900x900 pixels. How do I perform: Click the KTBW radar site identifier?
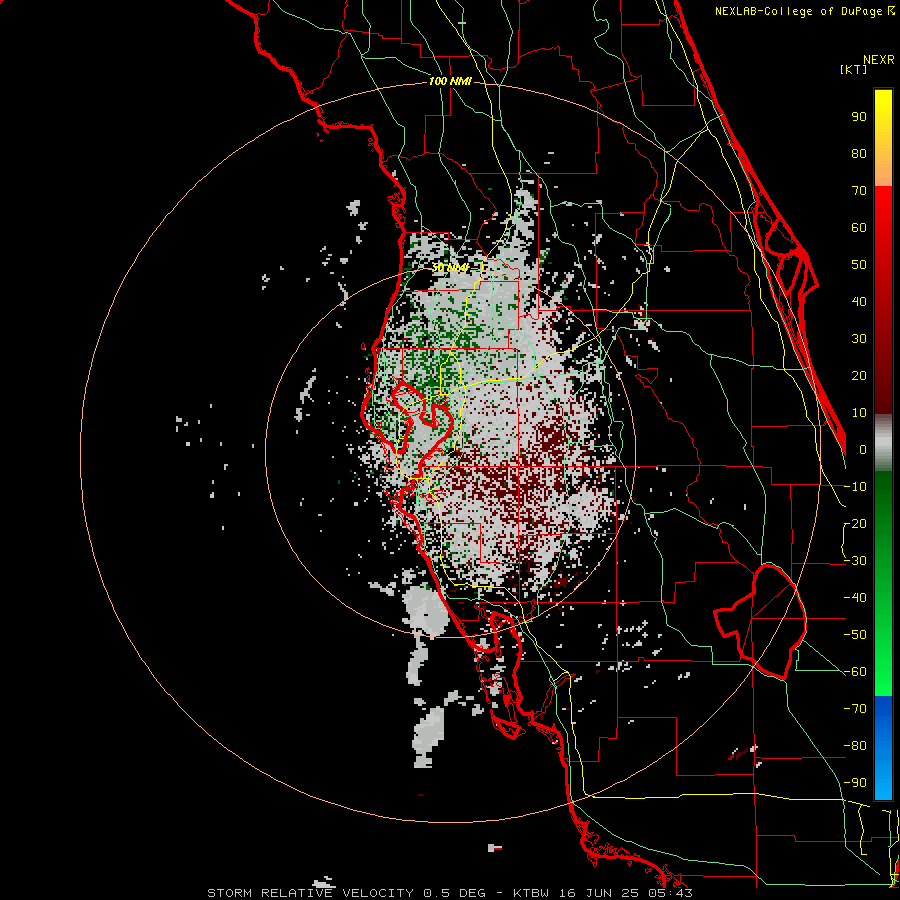coord(532,893)
